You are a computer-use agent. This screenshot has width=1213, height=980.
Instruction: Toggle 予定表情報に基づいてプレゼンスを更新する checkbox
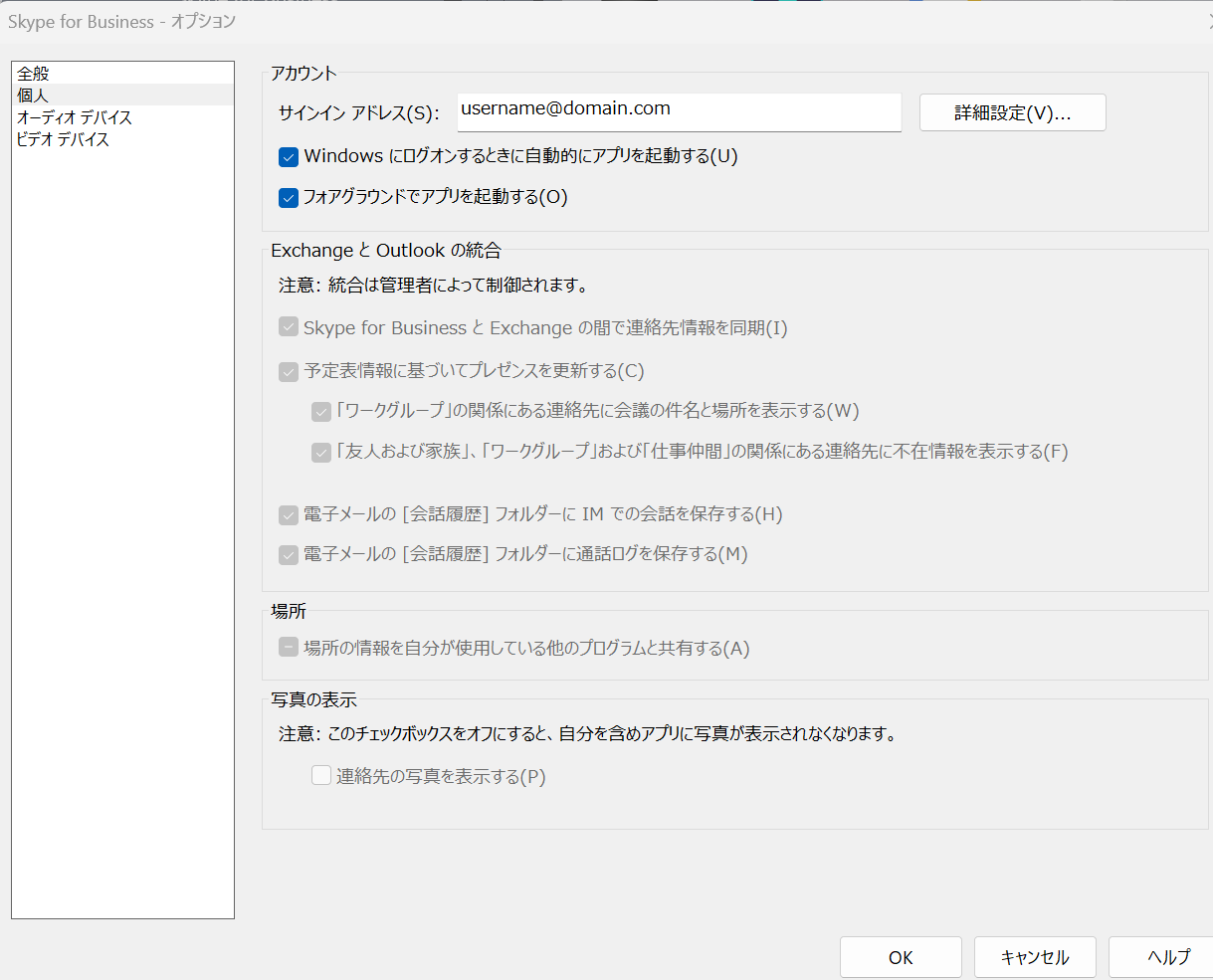pyautogui.click(x=289, y=372)
